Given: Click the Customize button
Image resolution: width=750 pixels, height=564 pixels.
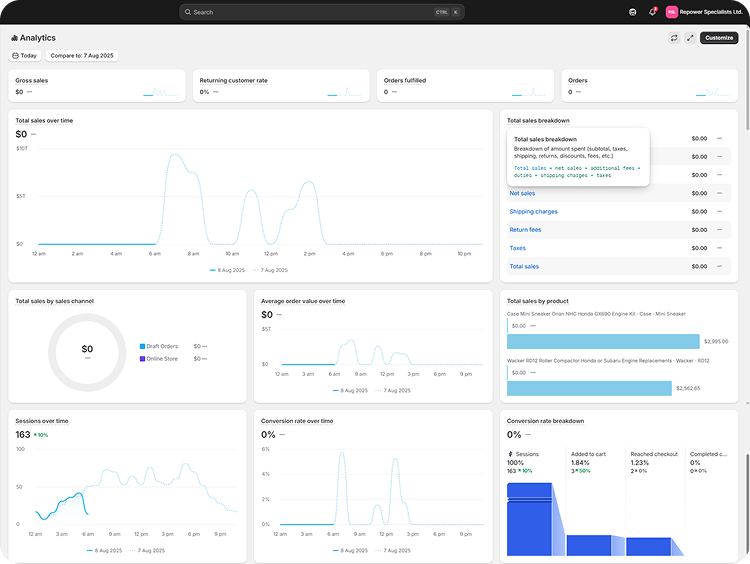Looking at the screenshot, I should pyautogui.click(x=719, y=38).
